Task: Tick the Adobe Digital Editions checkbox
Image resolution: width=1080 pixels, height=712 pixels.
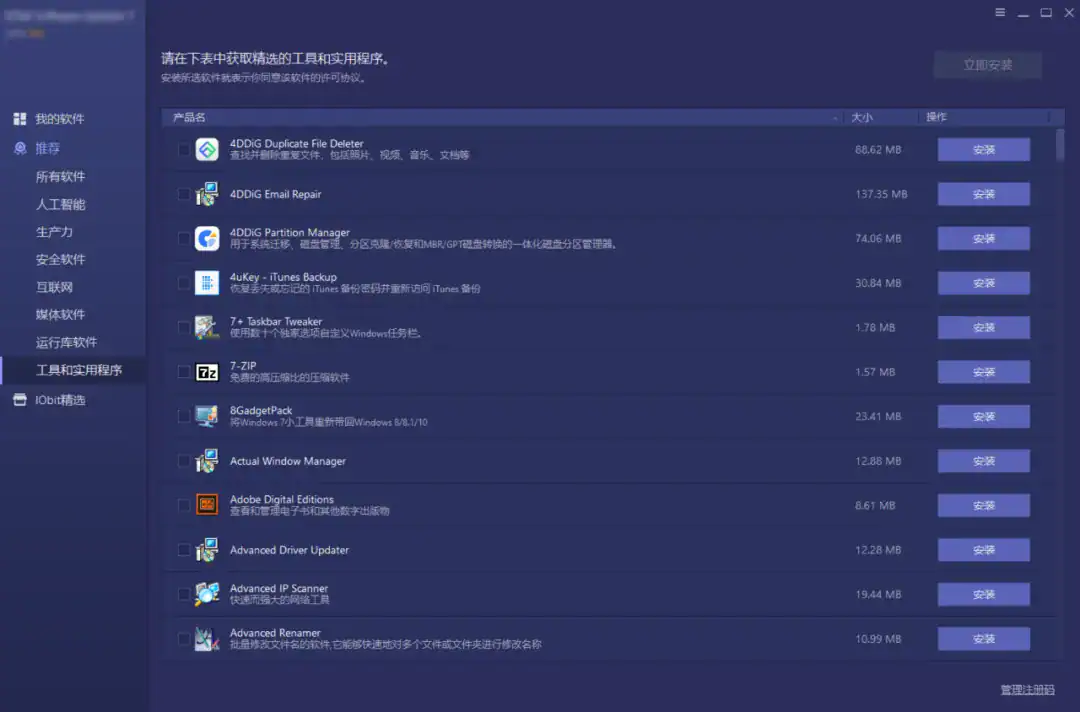Action: click(183, 505)
